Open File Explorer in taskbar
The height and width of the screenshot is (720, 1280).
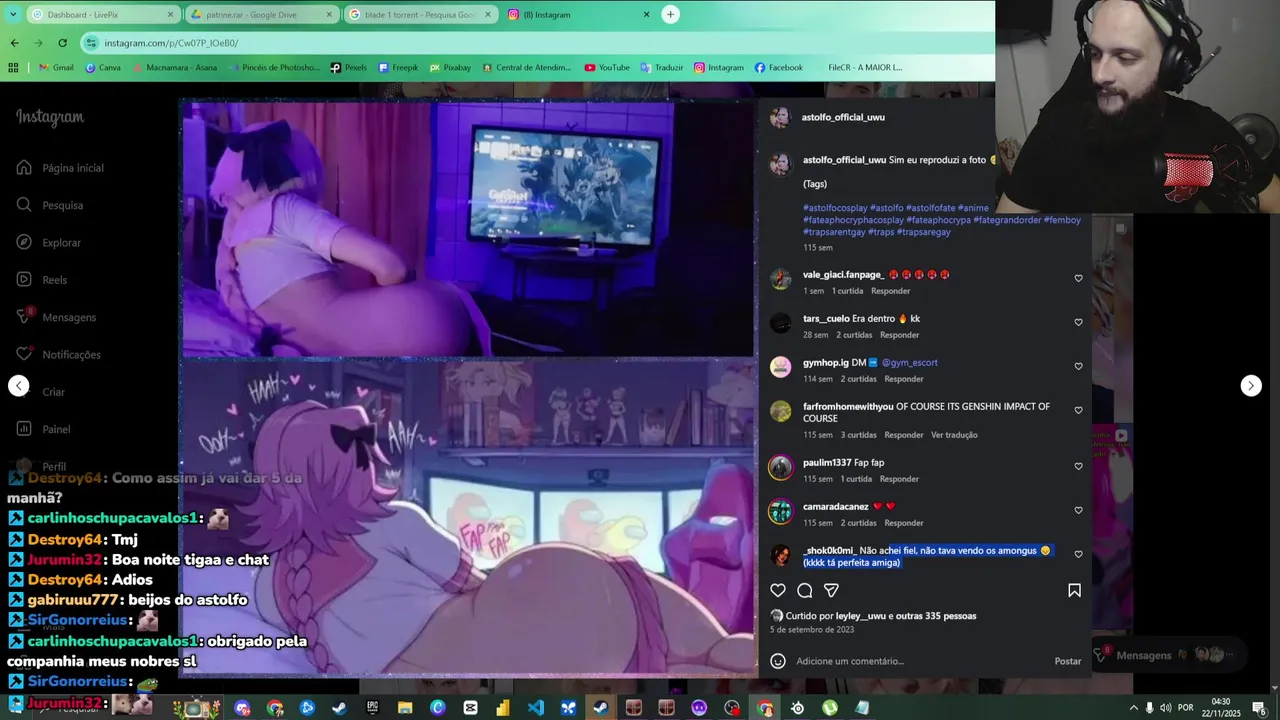click(405, 708)
